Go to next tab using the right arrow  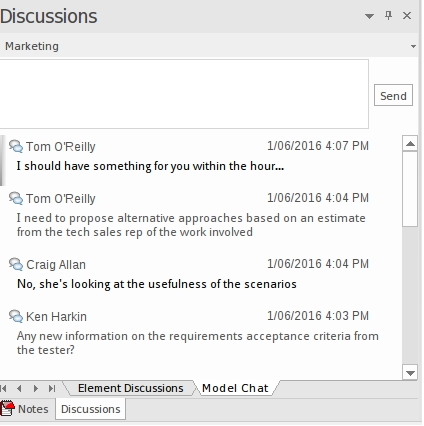(36, 388)
